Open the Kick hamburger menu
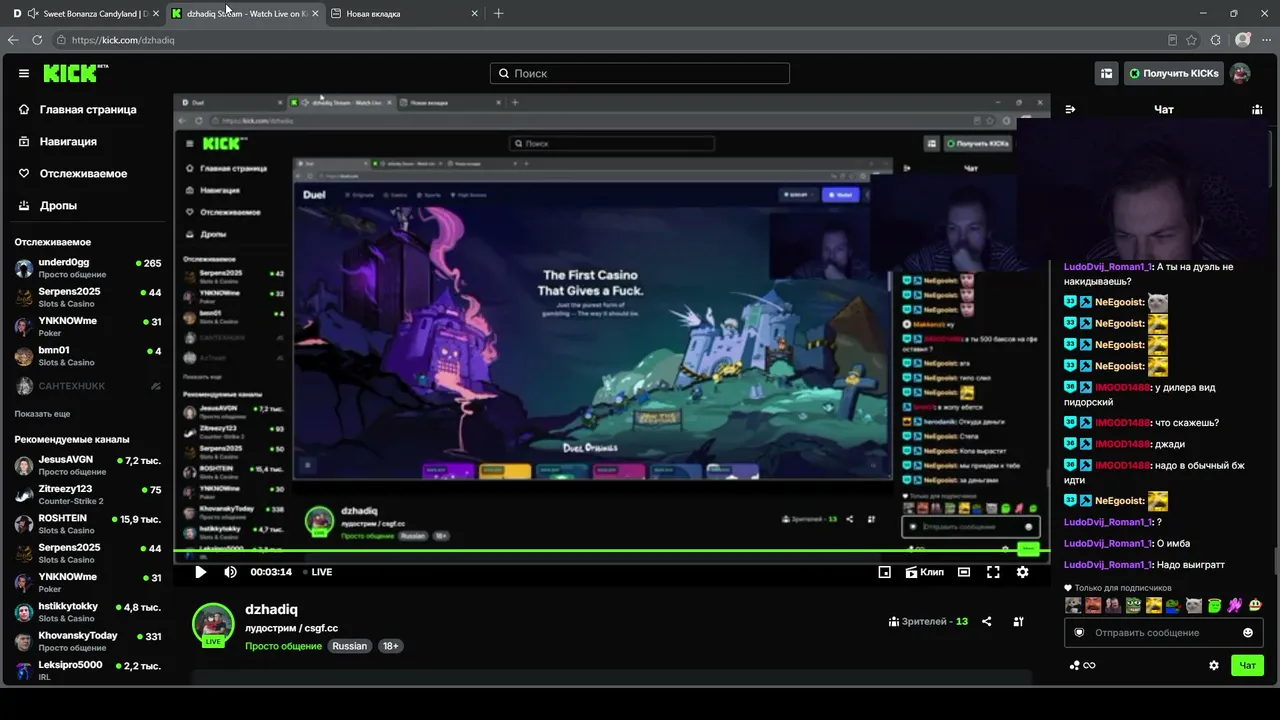The height and width of the screenshot is (720, 1280). (x=24, y=73)
